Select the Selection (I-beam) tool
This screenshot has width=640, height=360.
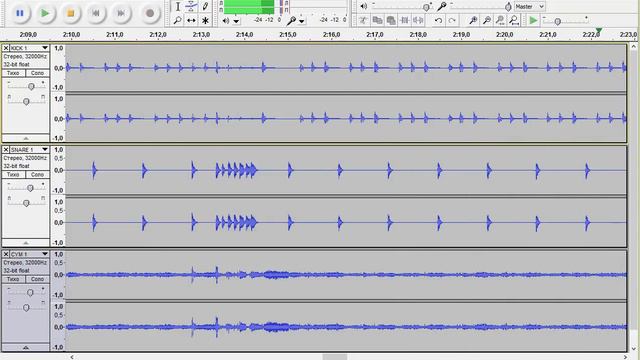[178, 7]
